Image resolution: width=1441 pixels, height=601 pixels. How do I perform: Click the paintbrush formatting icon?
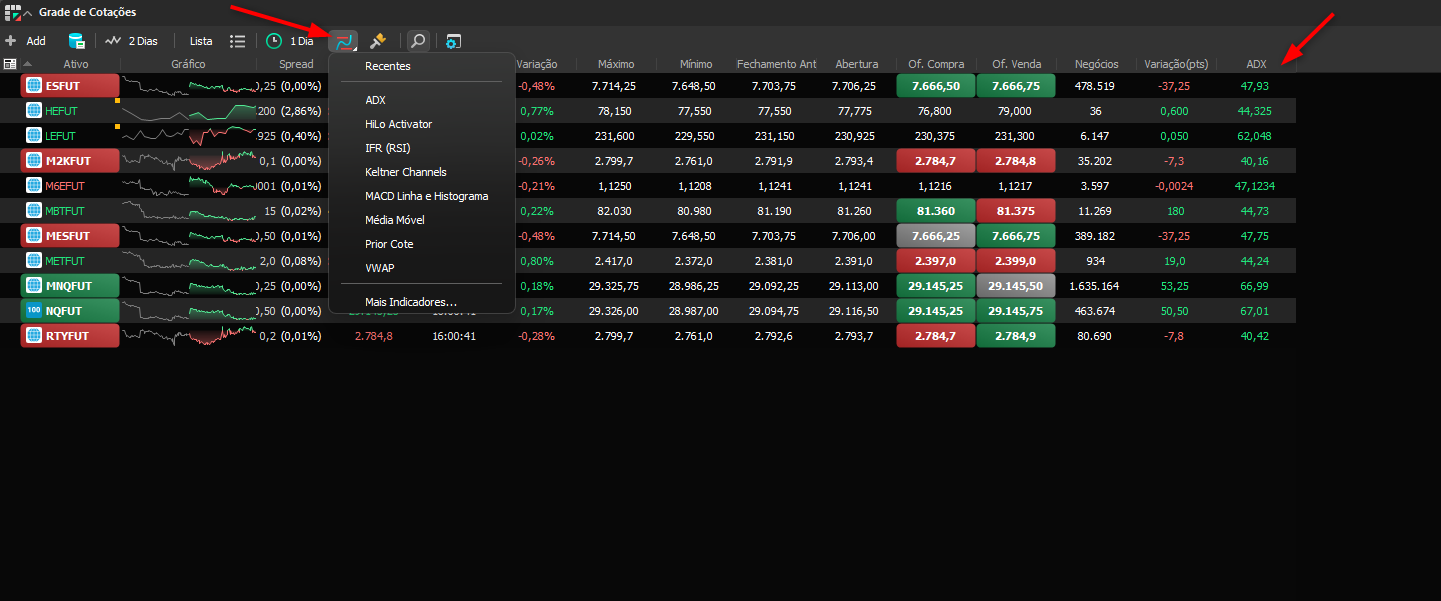point(377,41)
